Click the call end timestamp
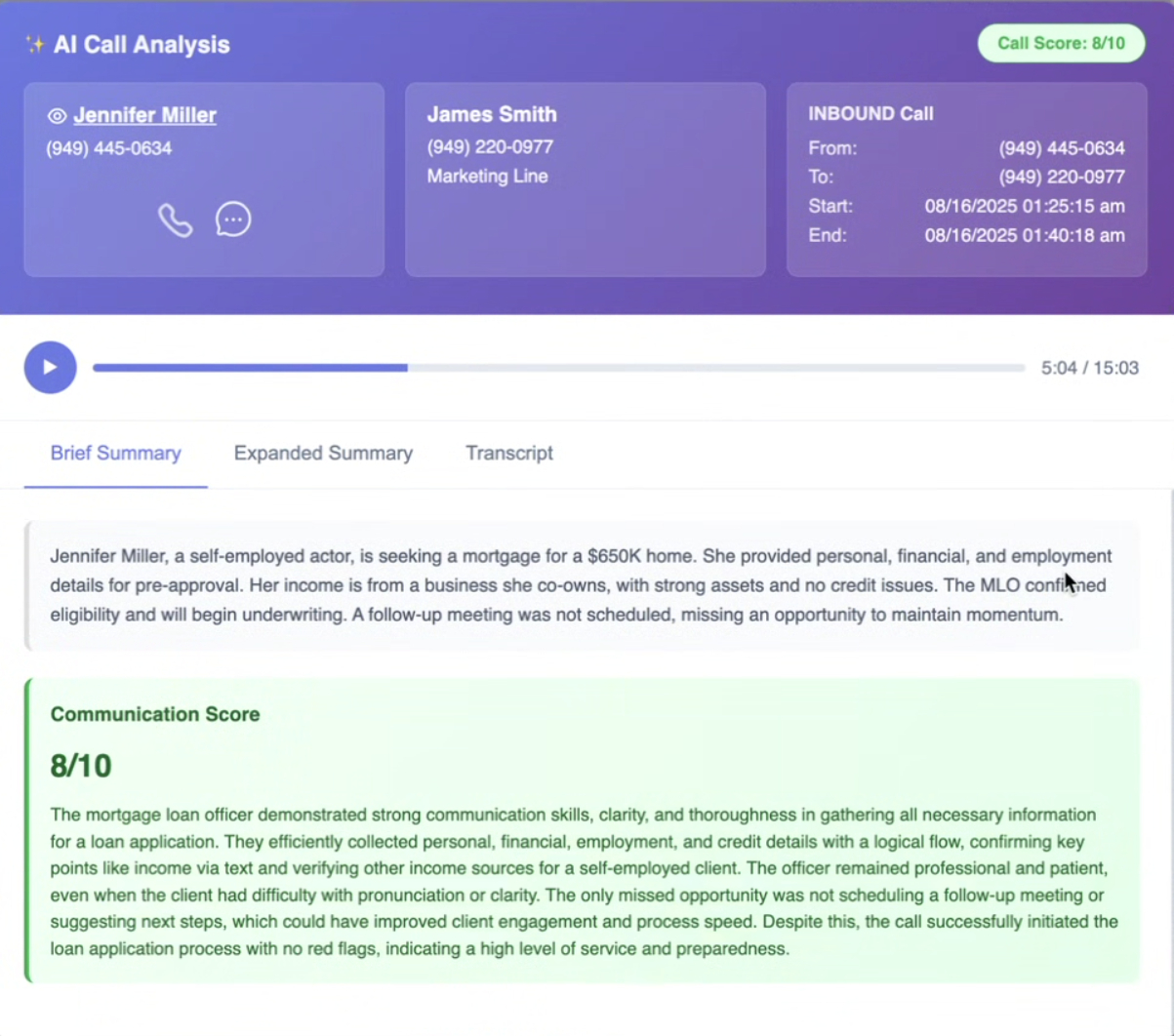This screenshot has height=1036, width=1174. coord(1025,235)
